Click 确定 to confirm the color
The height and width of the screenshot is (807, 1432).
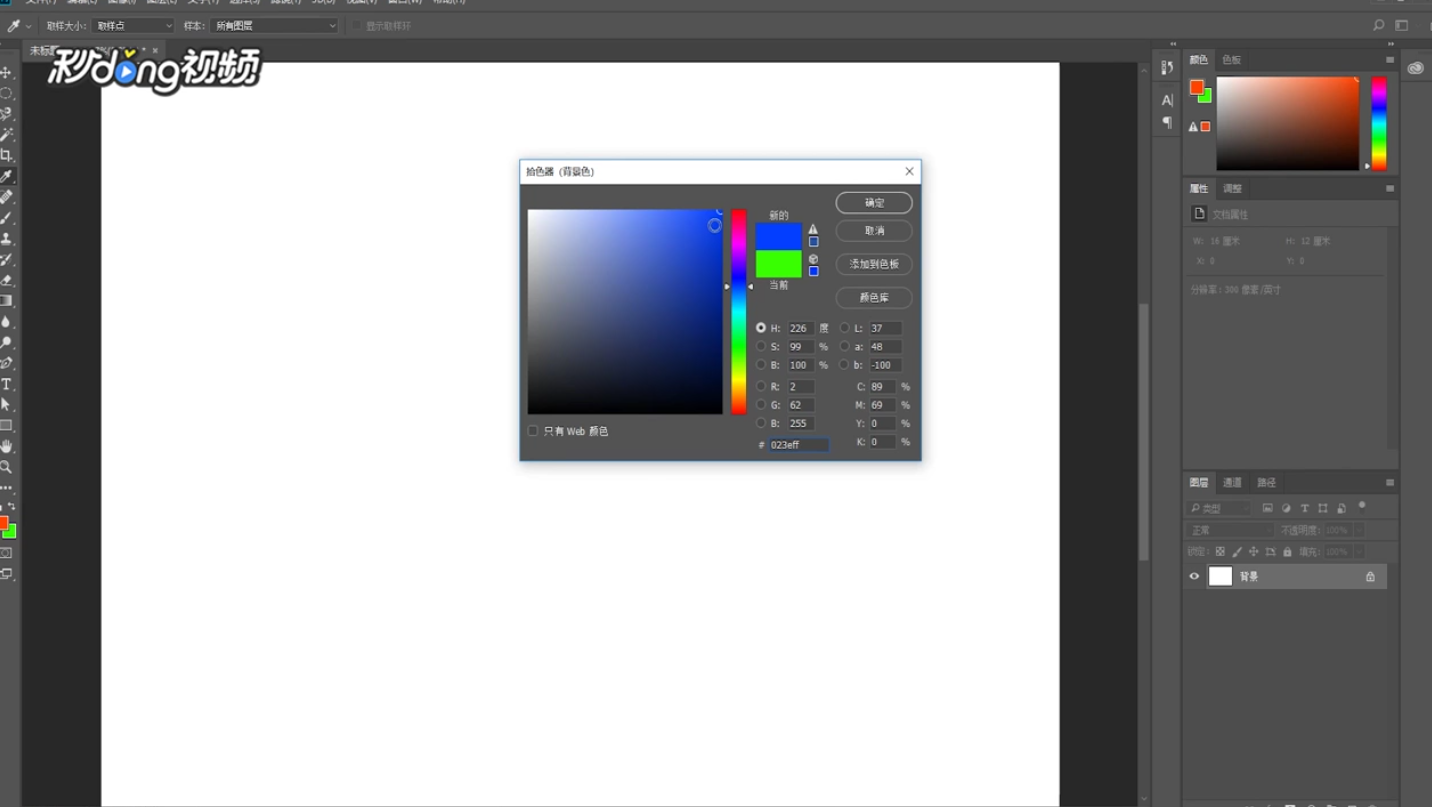(x=874, y=203)
